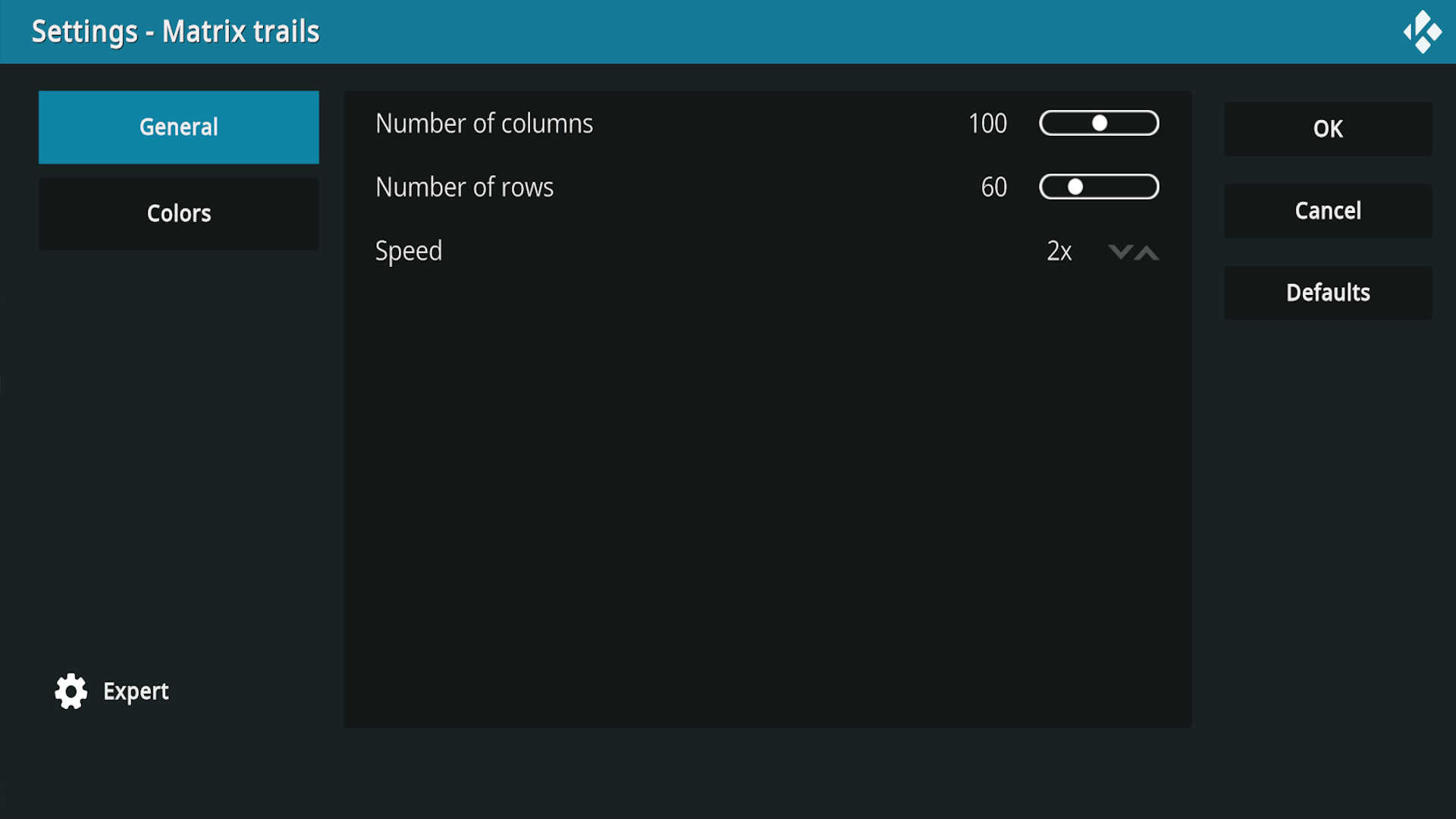The image size is (1456, 819).
Task: Click the columns value 100
Action: click(x=987, y=124)
